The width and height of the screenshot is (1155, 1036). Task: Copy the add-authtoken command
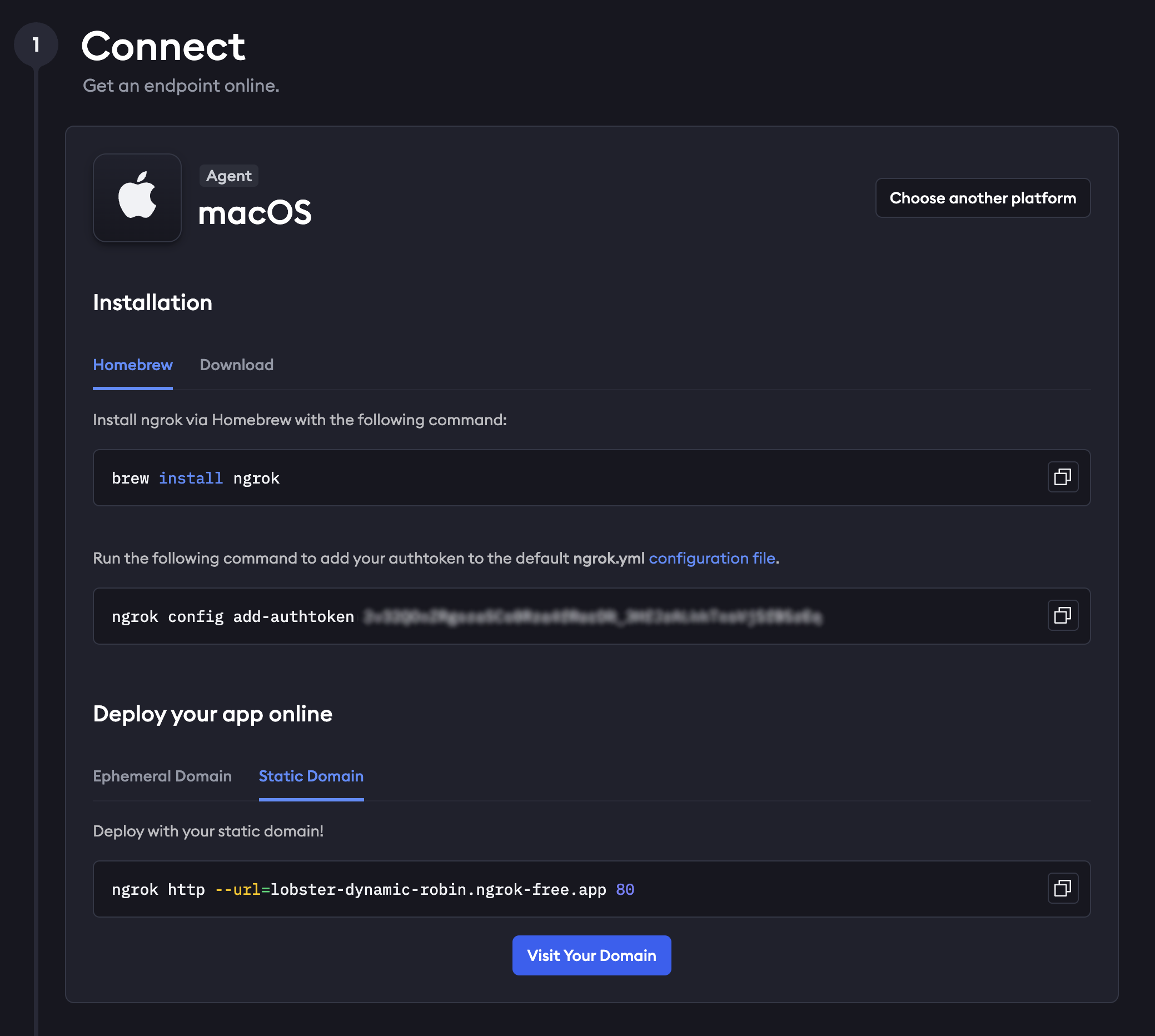(1062, 615)
